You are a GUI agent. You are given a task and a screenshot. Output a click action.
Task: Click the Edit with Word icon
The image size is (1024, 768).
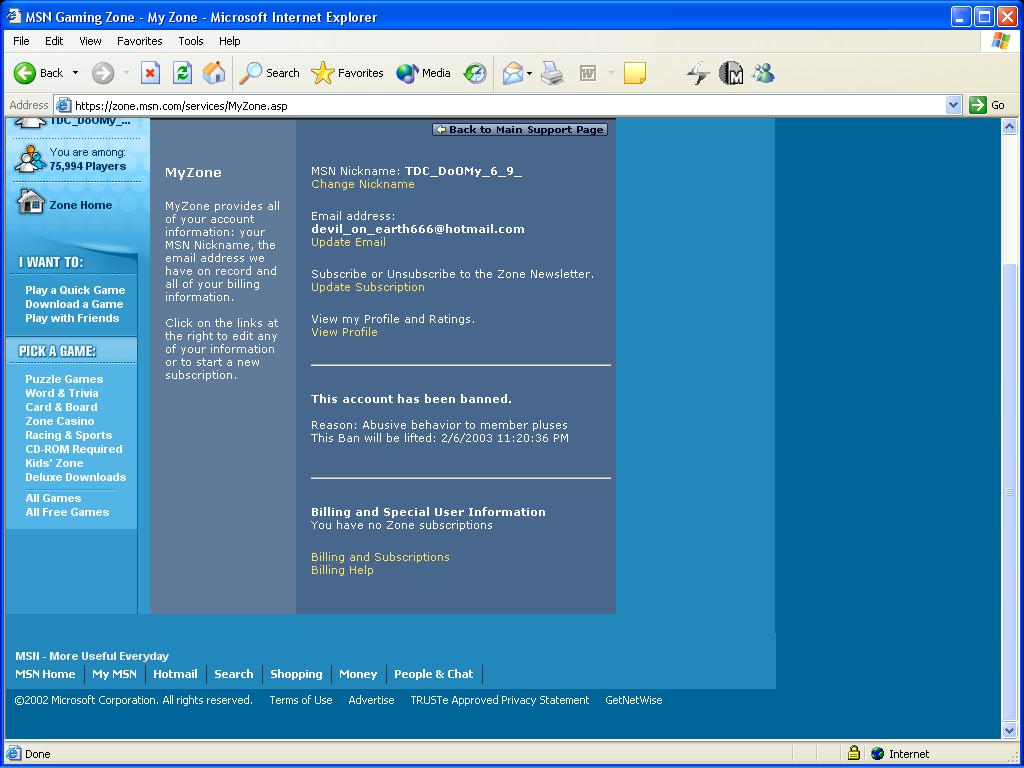588,73
